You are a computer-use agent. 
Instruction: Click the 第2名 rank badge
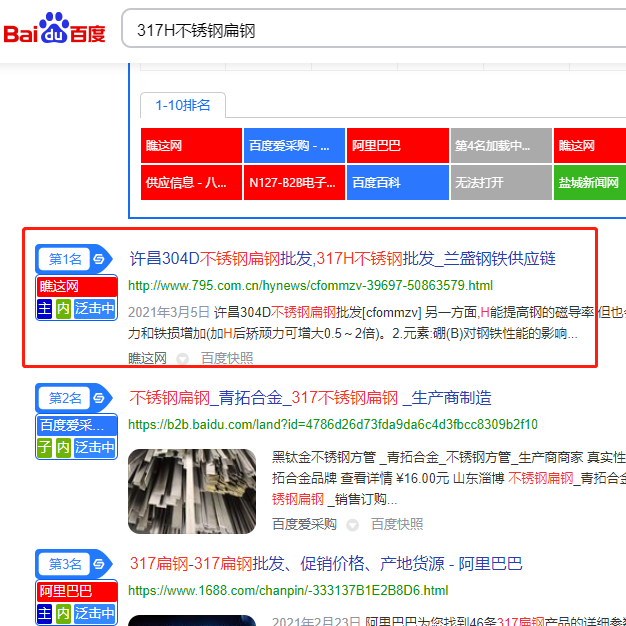(65, 398)
